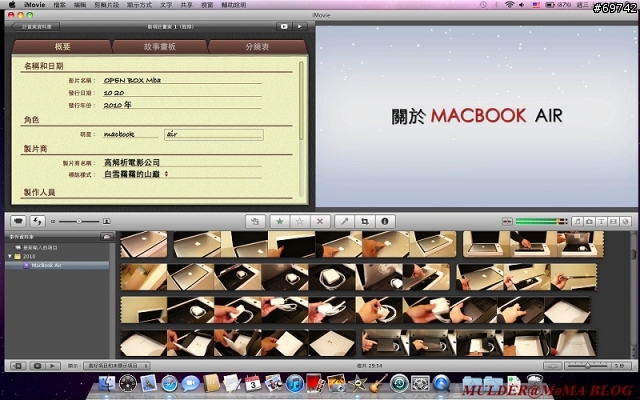This screenshot has height=400, width=640.
Task: Select the voiceover microphone tool
Action: pos(345,221)
